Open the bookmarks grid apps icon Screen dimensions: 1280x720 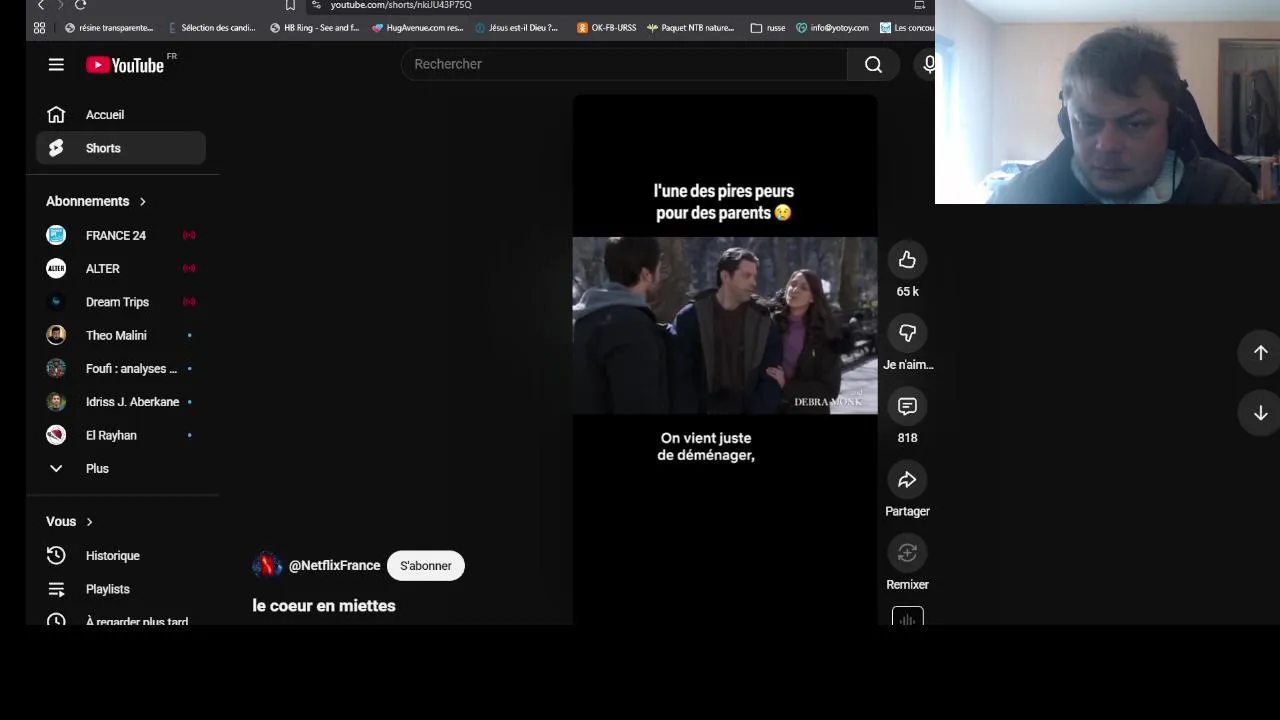point(40,28)
